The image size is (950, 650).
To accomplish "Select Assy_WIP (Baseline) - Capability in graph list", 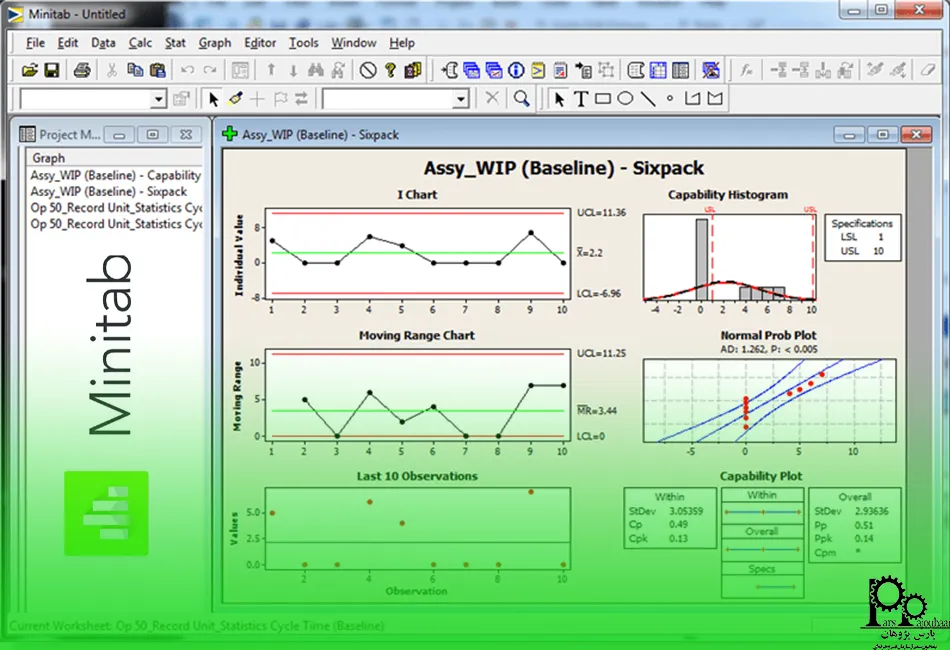I will 115,175.
